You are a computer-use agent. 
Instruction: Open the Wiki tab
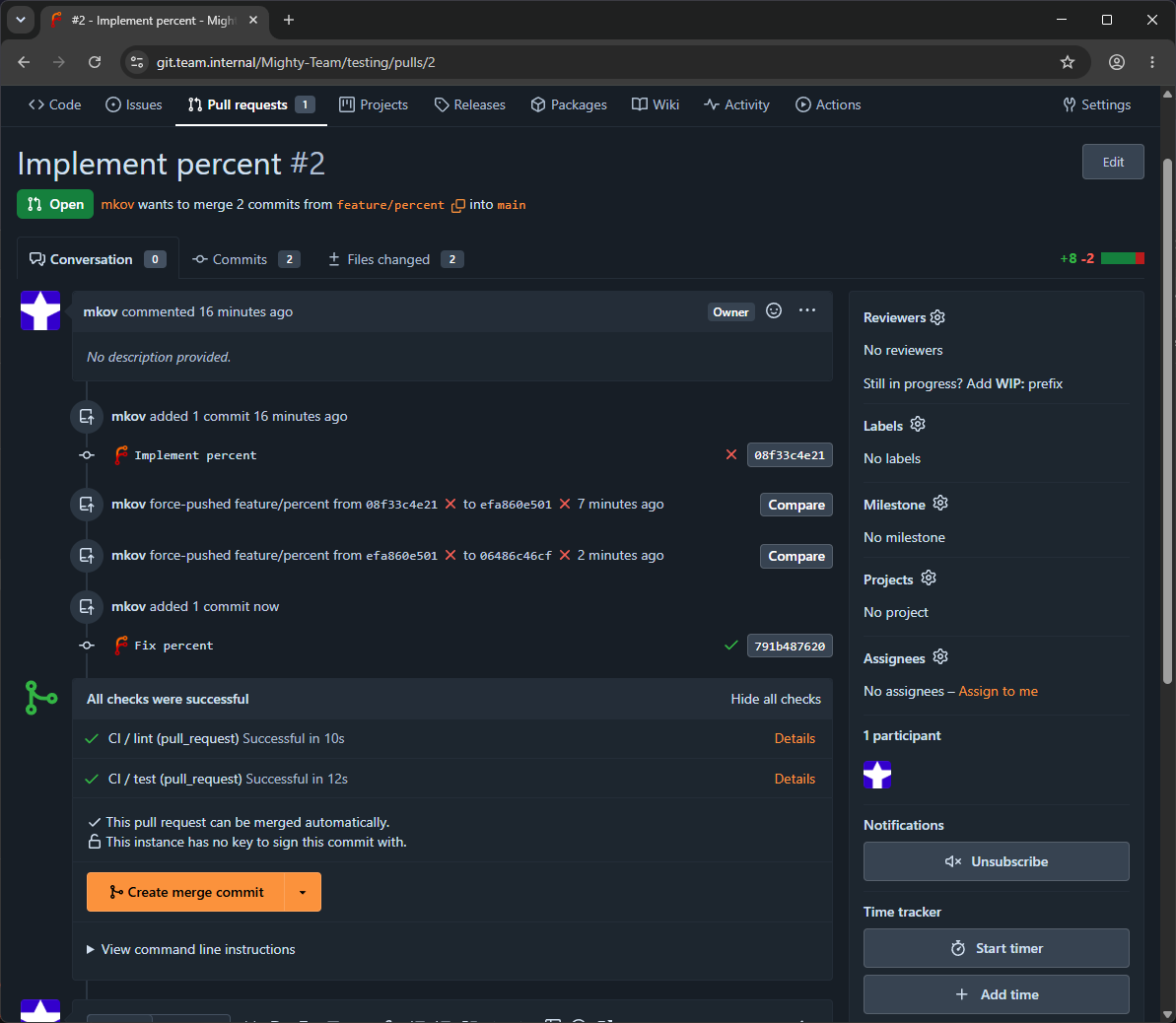point(656,105)
